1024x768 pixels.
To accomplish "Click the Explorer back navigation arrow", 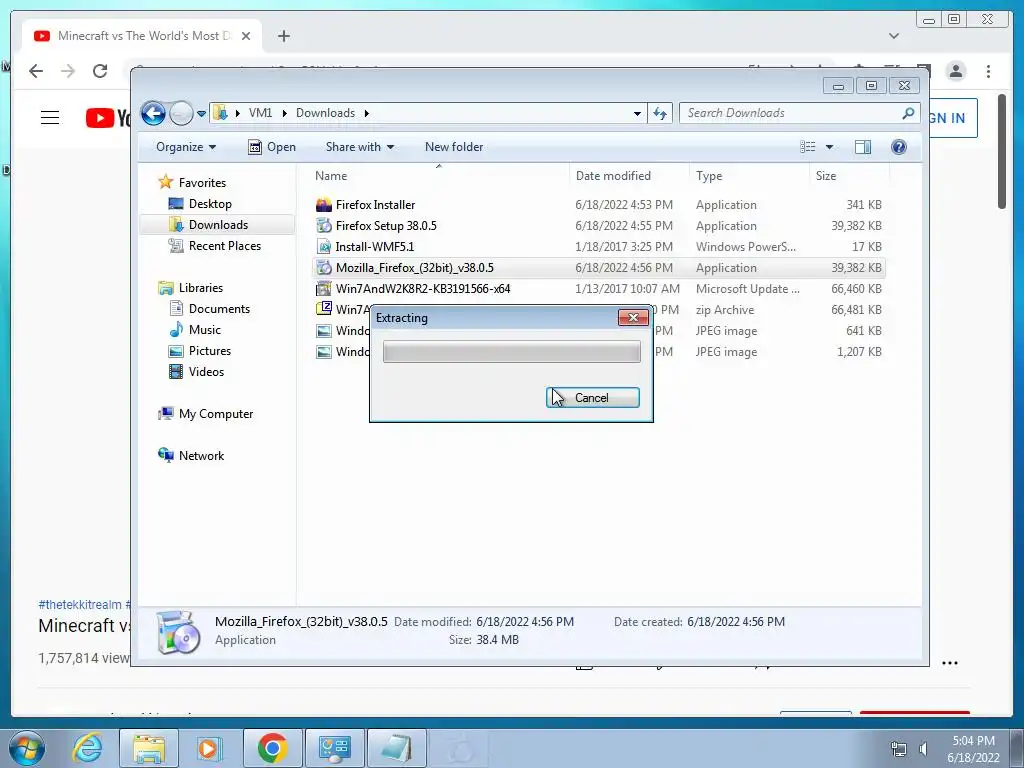I will click(153, 114).
